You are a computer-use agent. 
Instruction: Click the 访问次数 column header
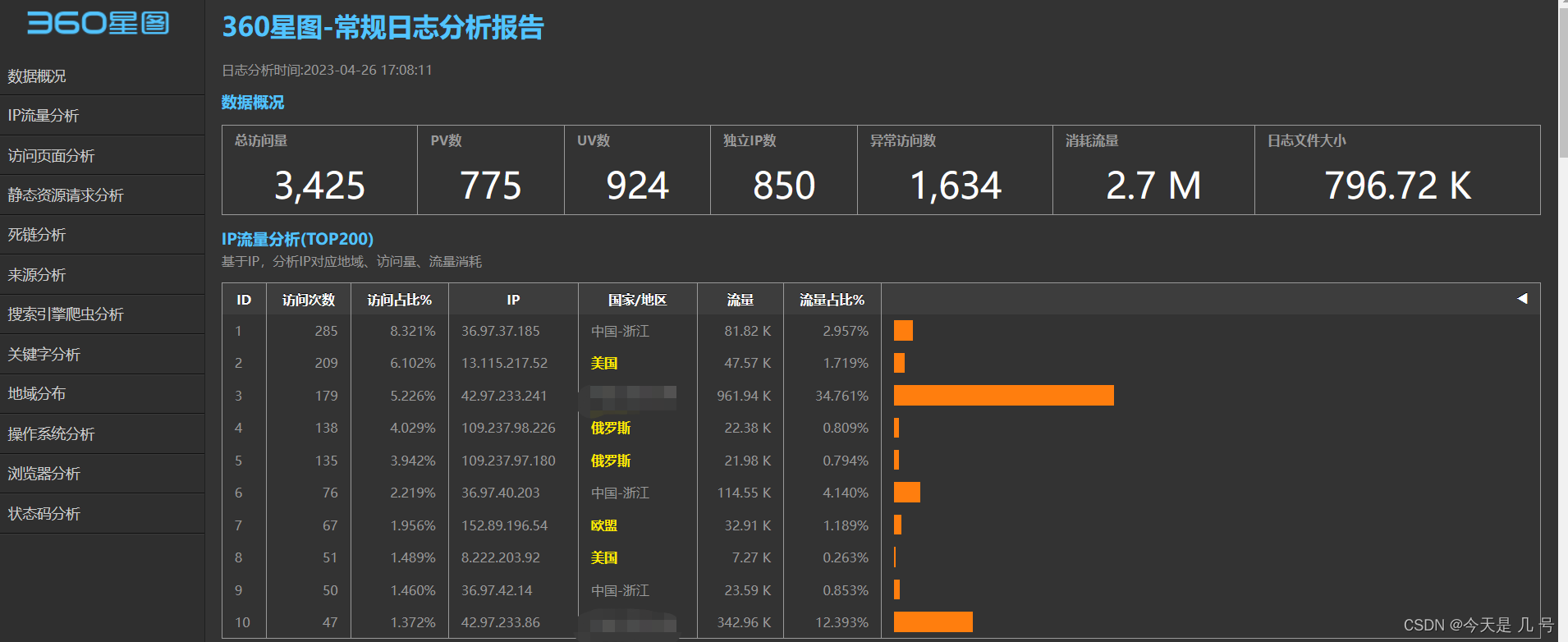point(309,300)
